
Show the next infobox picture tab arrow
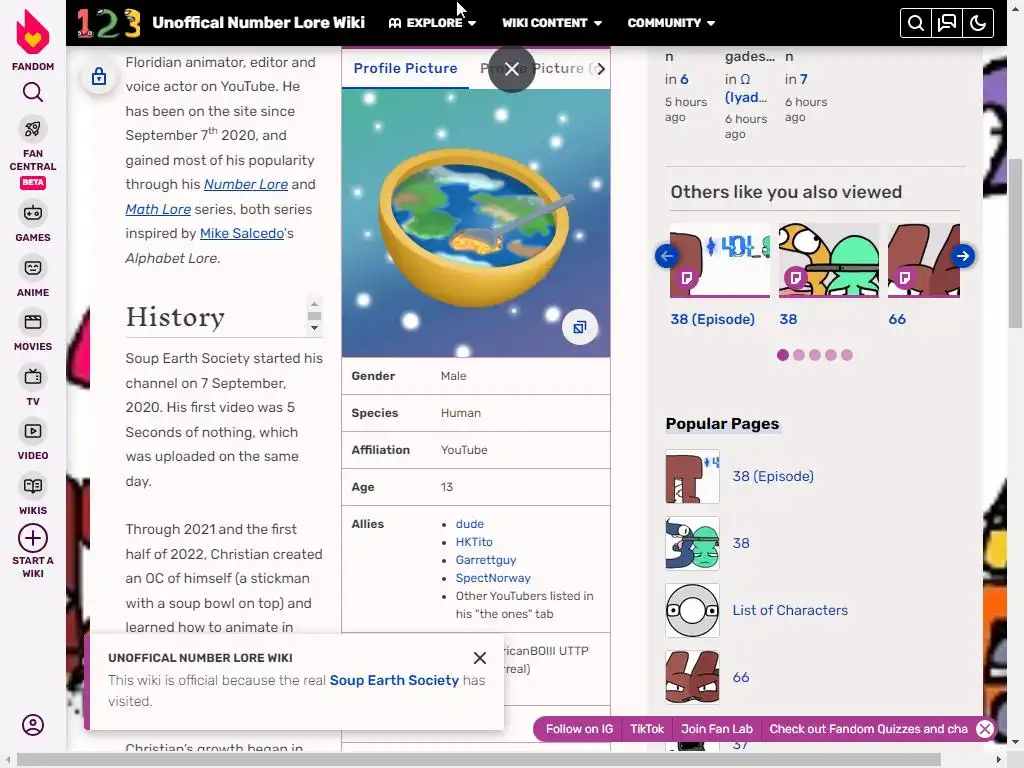601,69
